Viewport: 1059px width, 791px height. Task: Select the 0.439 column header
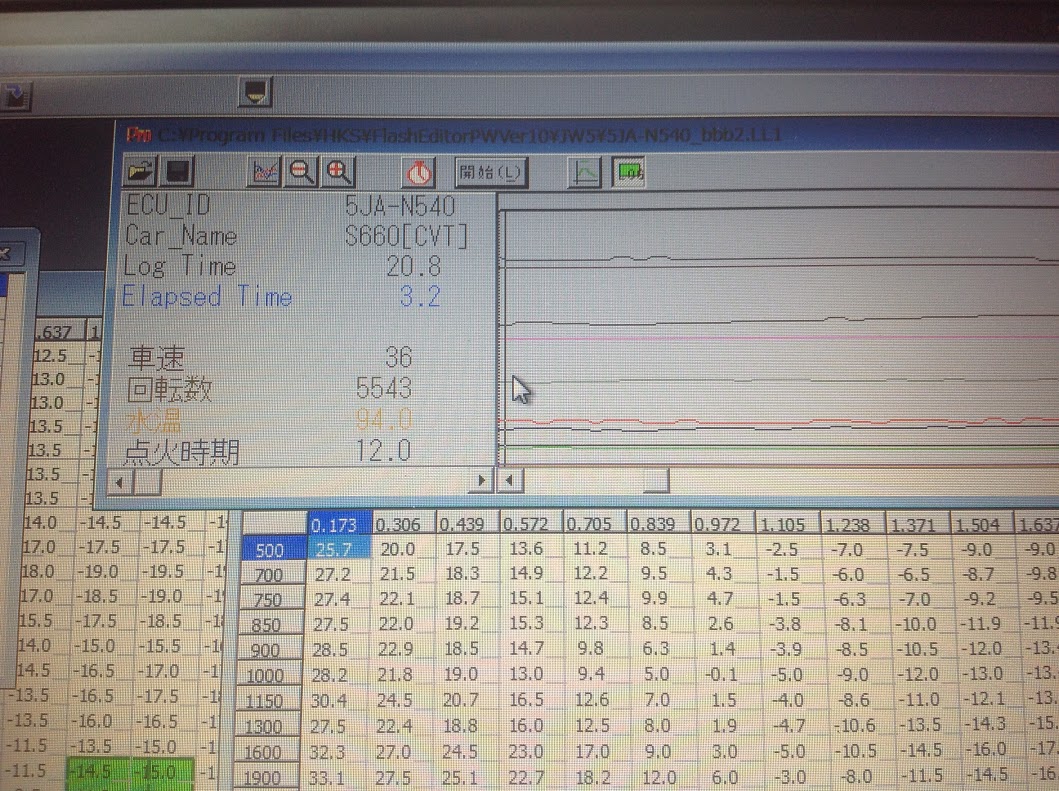[466, 524]
